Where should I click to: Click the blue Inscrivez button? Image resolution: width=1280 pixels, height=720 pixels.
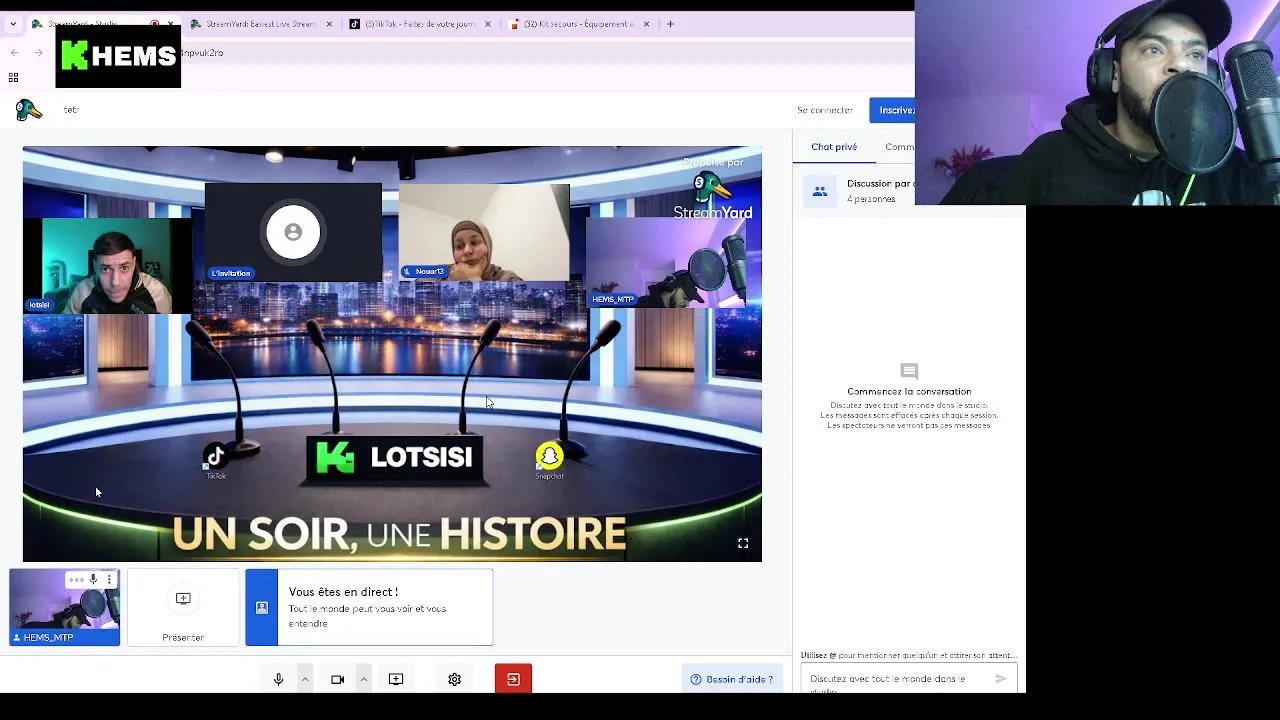[x=893, y=110]
